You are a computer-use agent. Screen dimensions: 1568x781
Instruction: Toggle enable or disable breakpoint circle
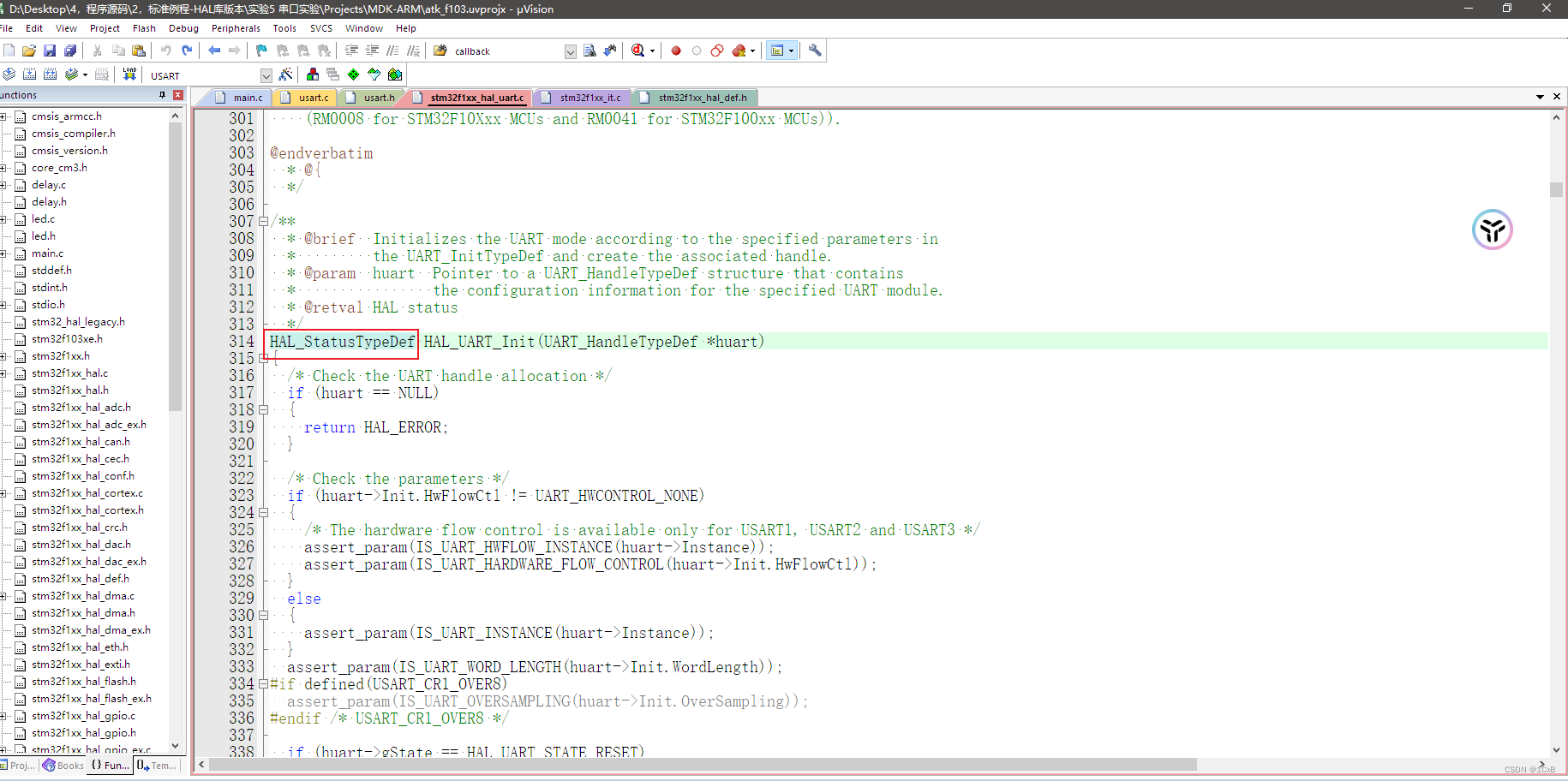(697, 51)
